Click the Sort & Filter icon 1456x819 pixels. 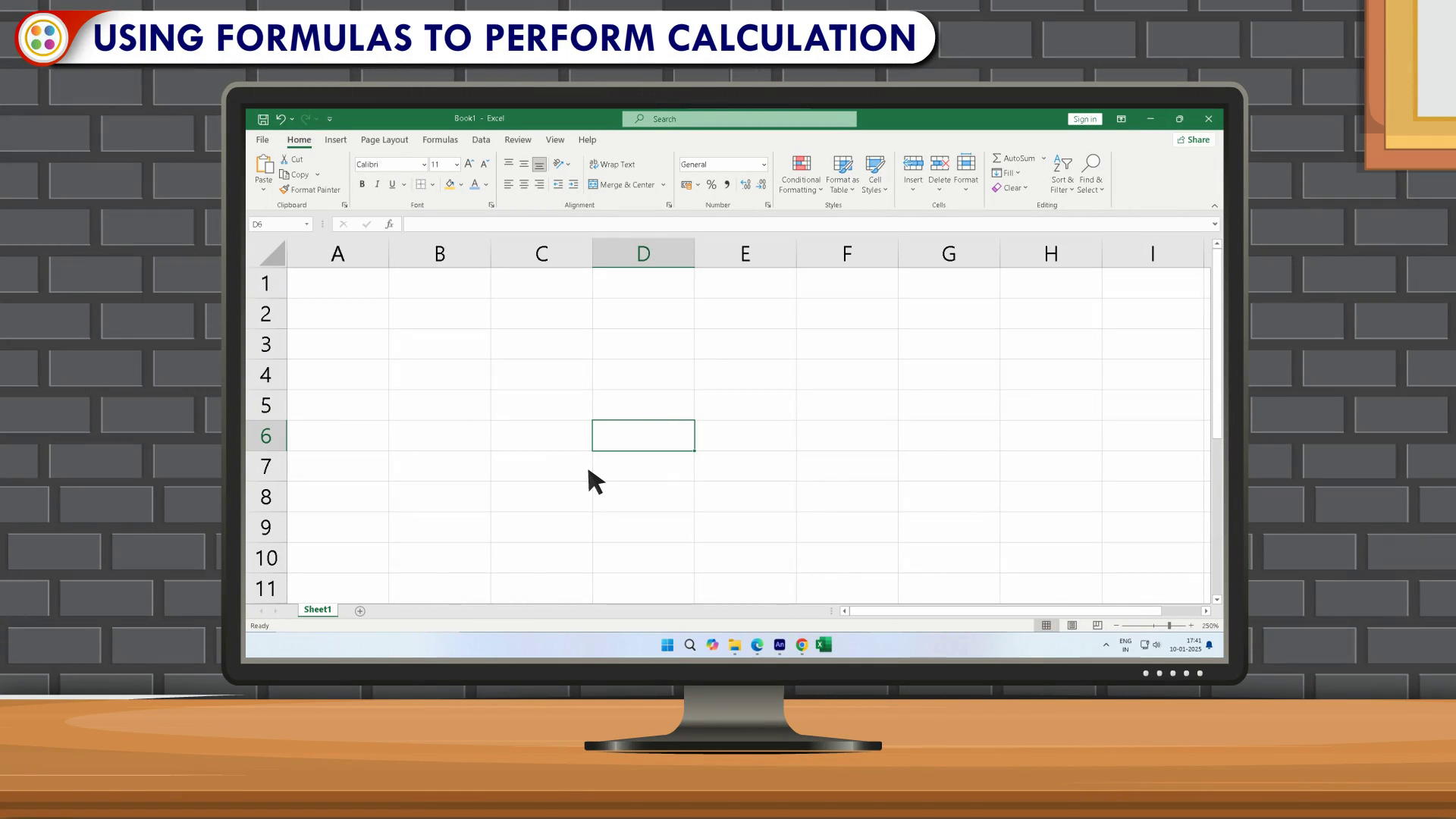click(1062, 164)
